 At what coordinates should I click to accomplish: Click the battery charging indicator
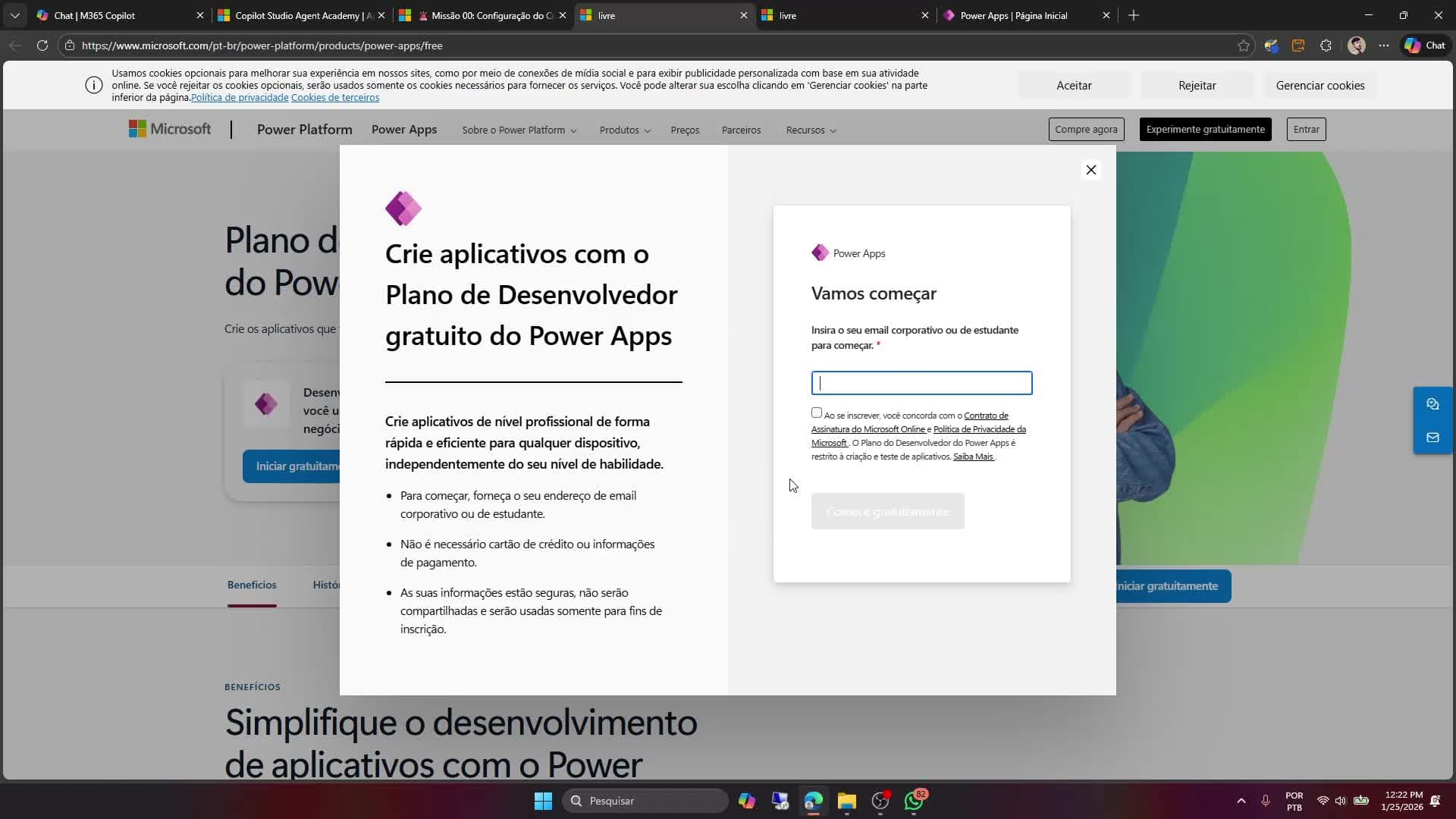(1363, 801)
